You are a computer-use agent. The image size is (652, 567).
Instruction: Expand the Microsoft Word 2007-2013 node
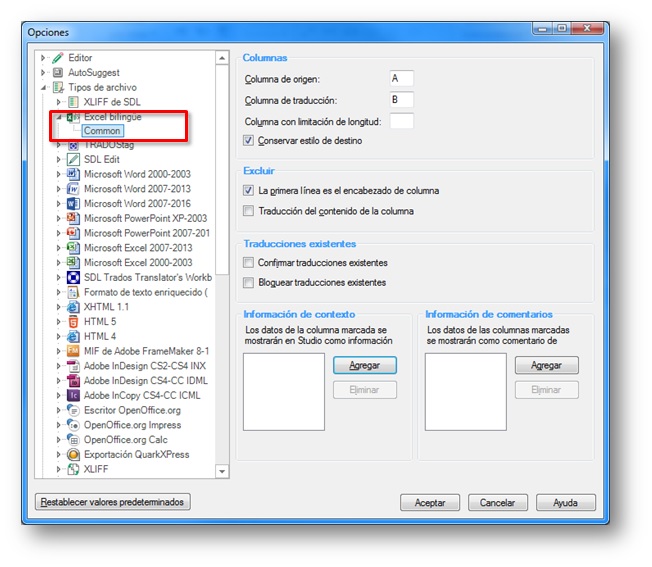click(x=58, y=189)
